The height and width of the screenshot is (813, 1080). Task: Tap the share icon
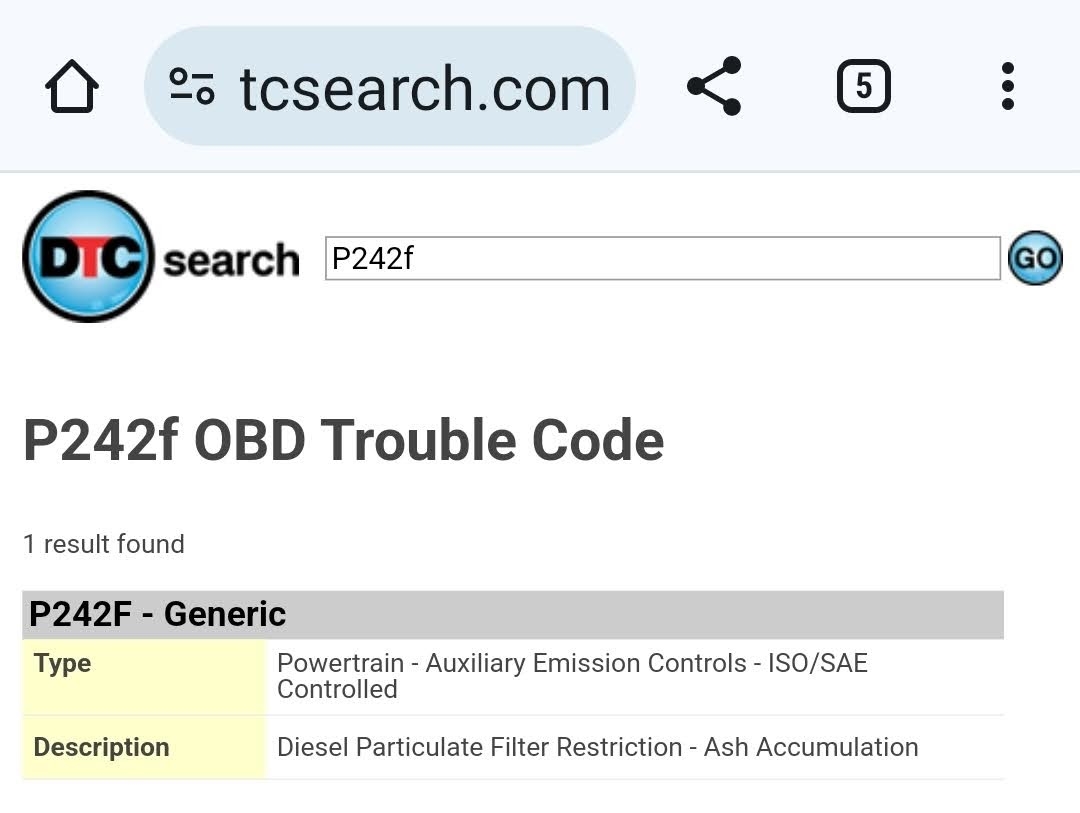[x=714, y=86]
